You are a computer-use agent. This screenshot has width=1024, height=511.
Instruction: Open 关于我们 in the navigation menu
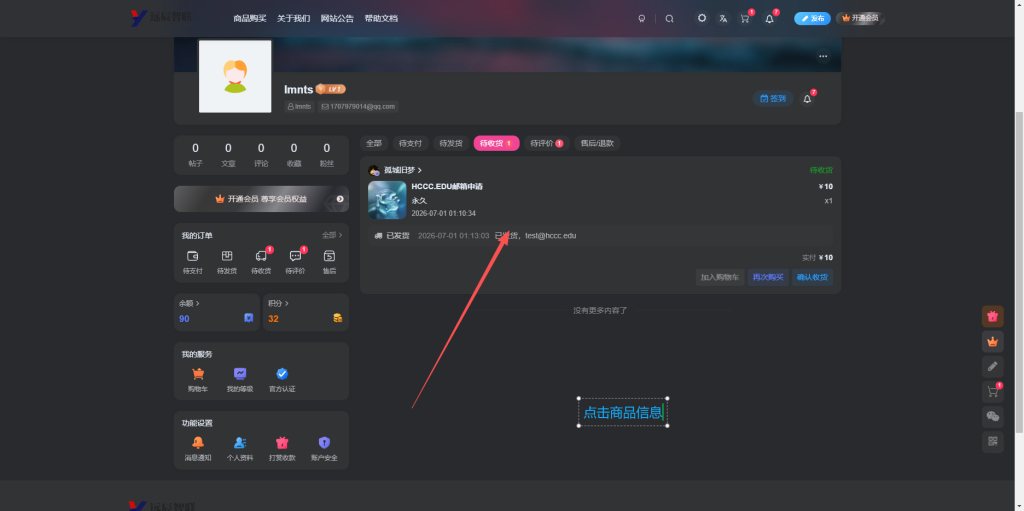tap(293, 18)
